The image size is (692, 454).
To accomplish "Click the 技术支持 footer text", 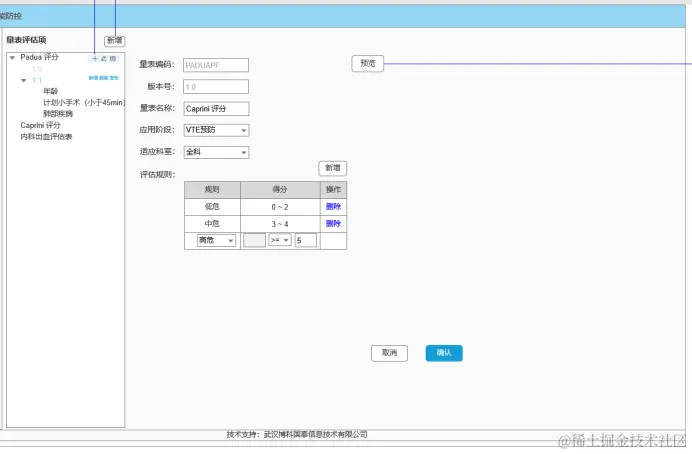I will (297, 435).
